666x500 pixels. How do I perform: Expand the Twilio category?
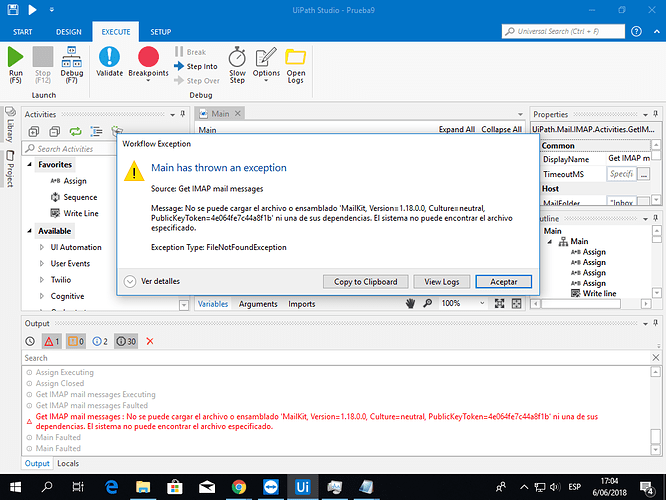click(42, 280)
